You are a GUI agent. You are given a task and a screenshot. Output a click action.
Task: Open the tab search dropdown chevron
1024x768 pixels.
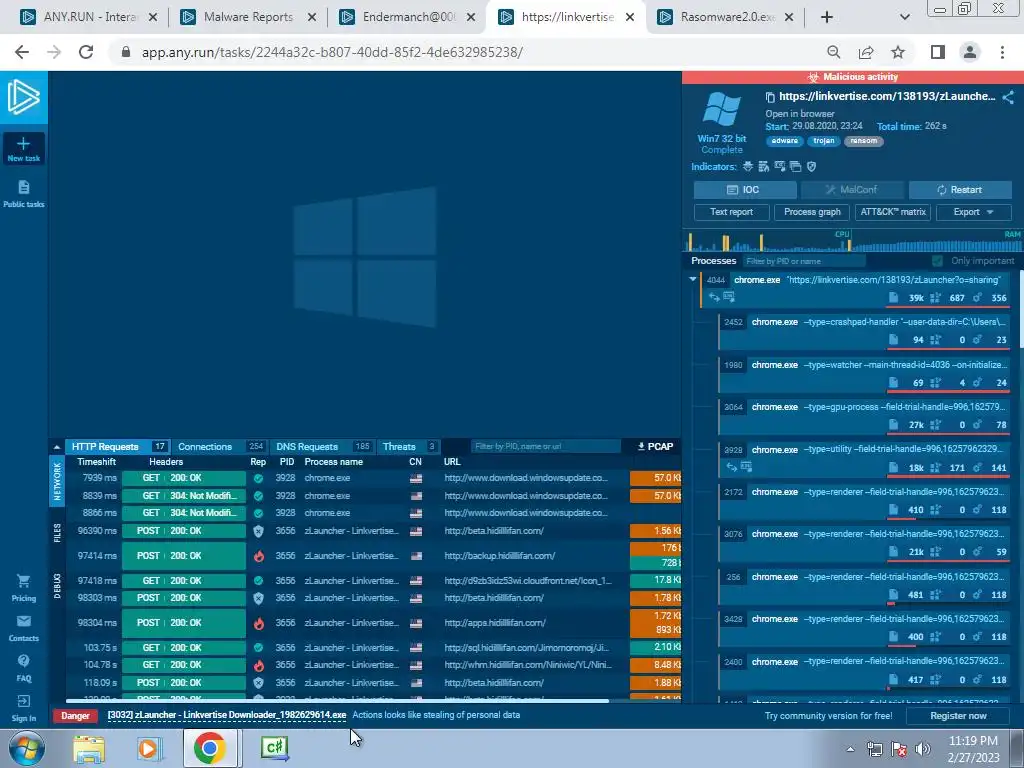(904, 18)
